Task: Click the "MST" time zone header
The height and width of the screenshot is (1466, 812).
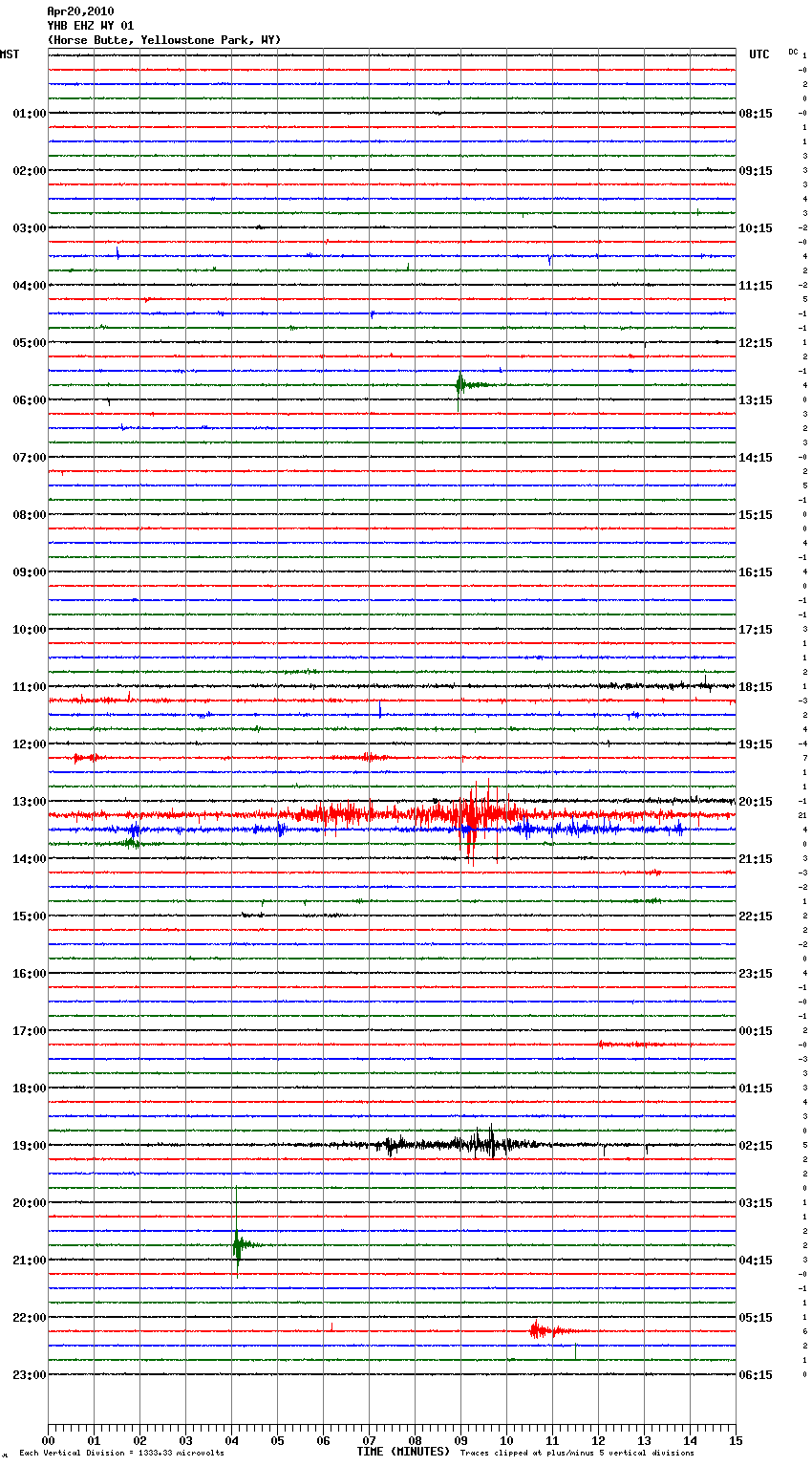Action: pyautogui.click(x=10, y=54)
